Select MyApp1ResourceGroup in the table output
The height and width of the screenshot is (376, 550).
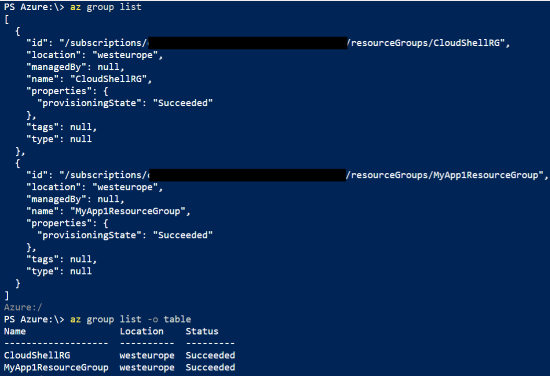(x=56, y=367)
